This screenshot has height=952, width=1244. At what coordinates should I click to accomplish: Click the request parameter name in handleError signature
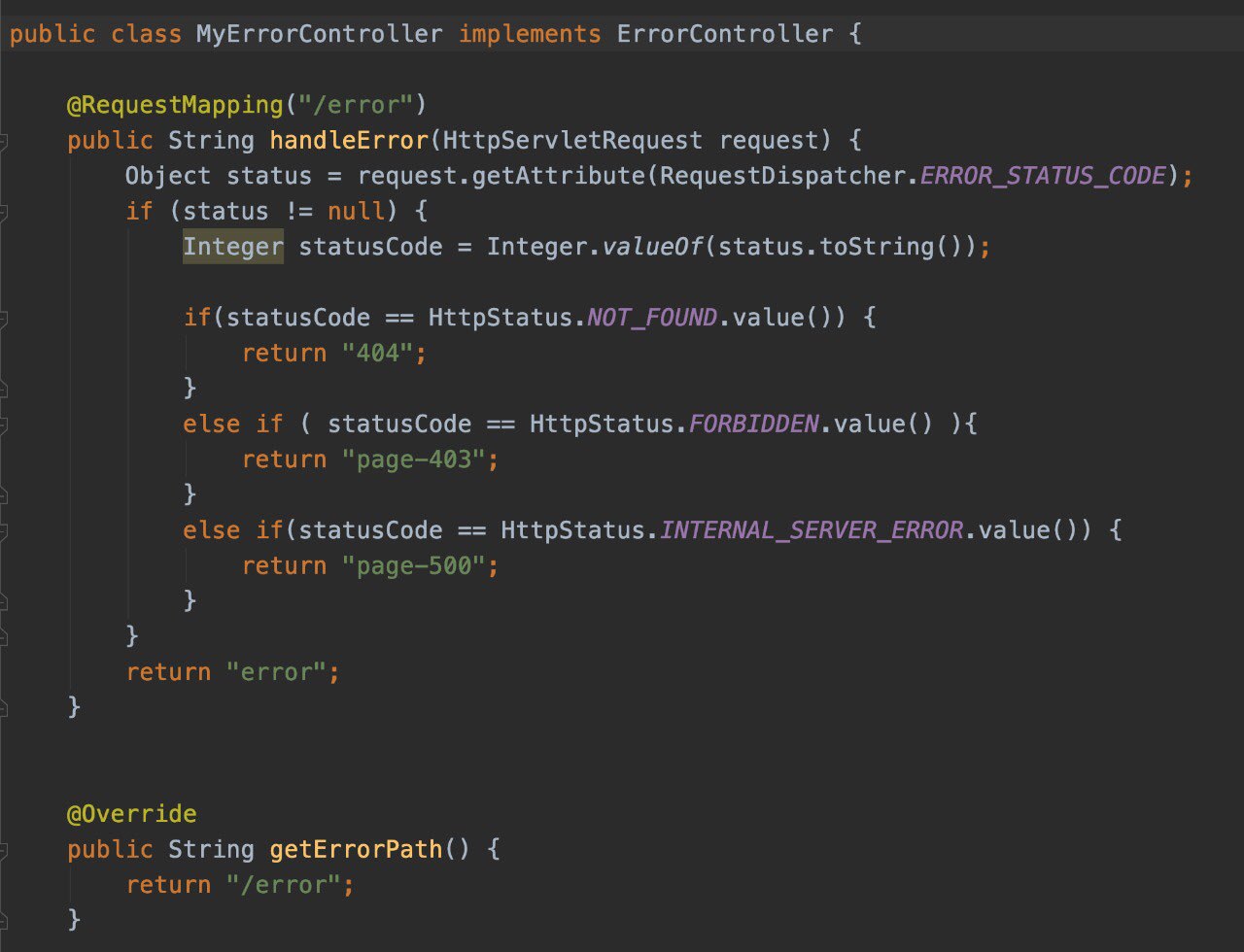click(x=768, y=141)
